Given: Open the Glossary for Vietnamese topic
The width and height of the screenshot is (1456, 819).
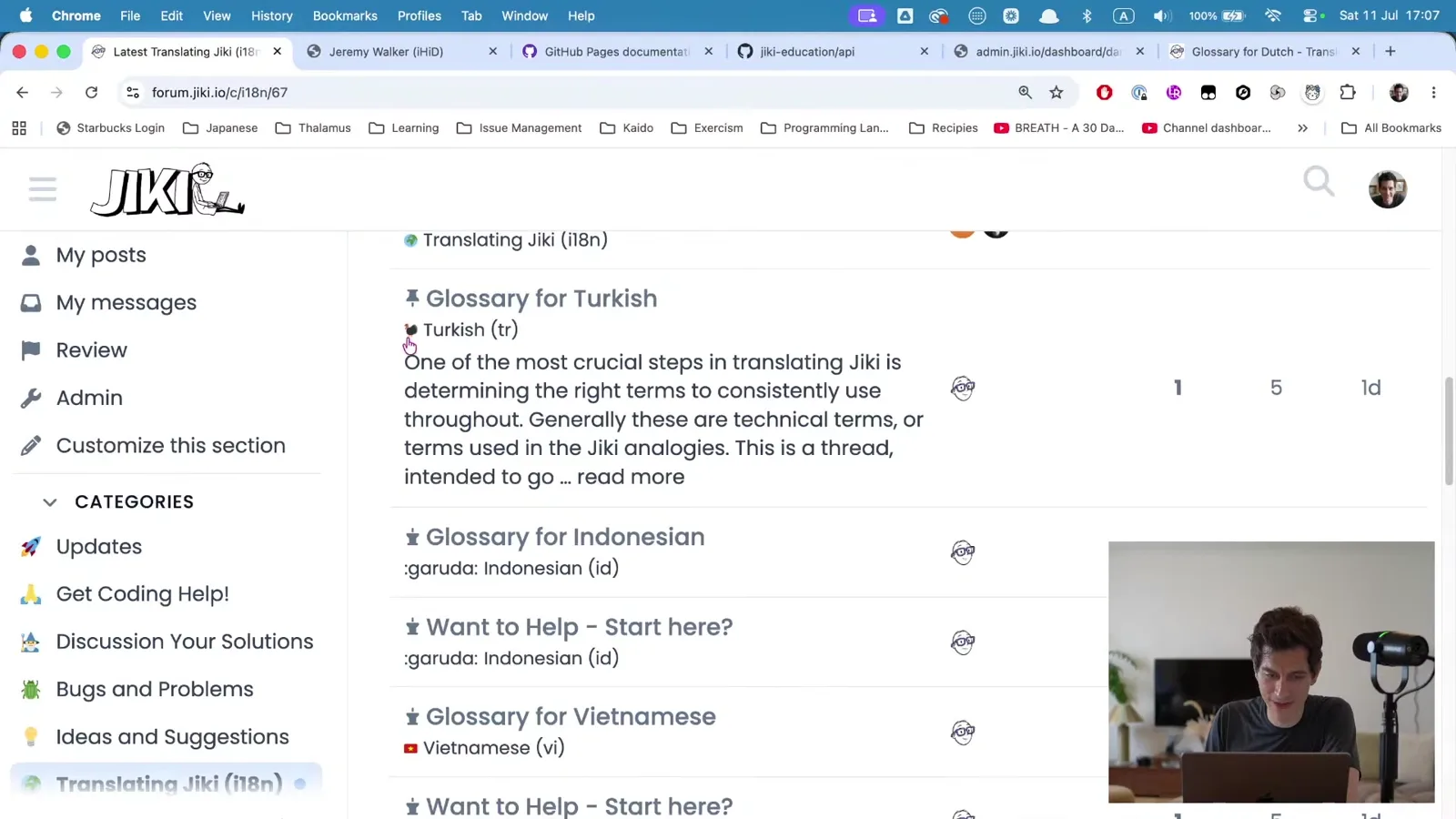Looking at the screenshot, I should (x=571, y=717).
